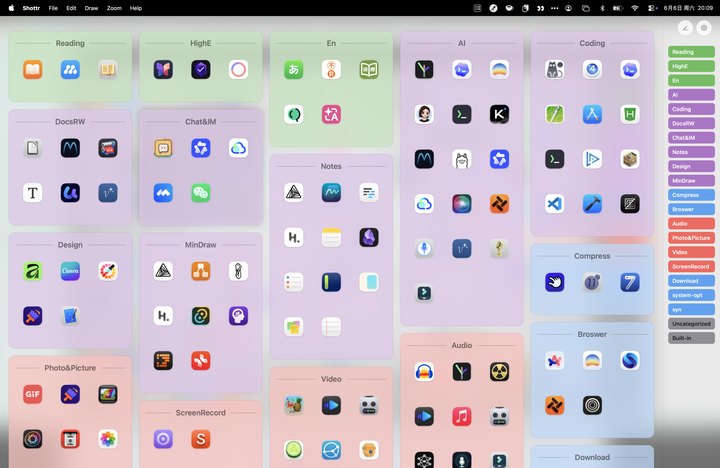Click the Wi-Fi status icon in menu bar

tap(635, 8)
